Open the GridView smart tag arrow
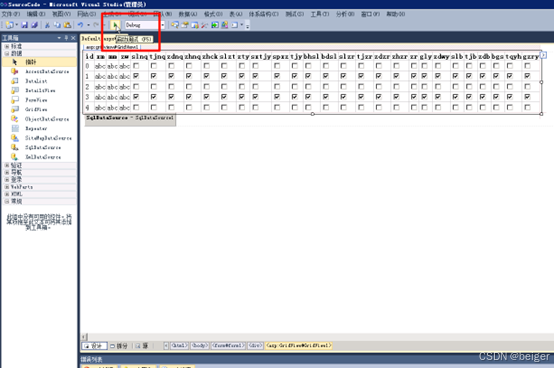Viewport: 554px width, 368px height. pyautogui.click(x=543, y=55)
